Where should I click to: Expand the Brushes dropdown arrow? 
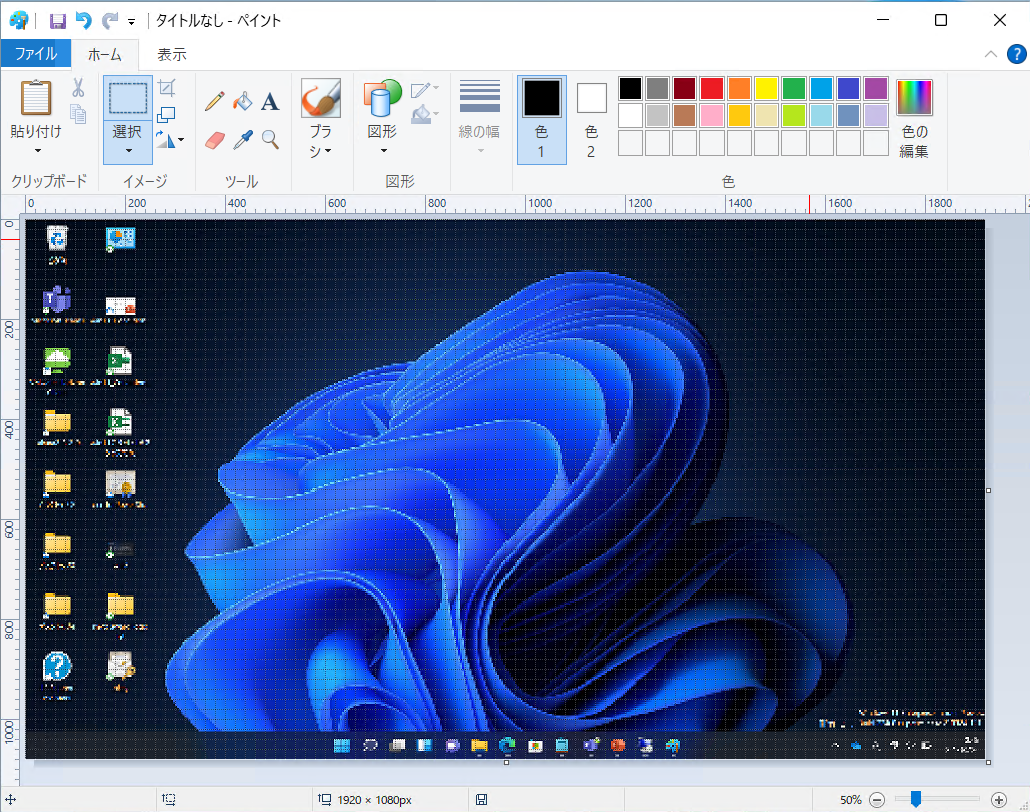click(328, 151)
